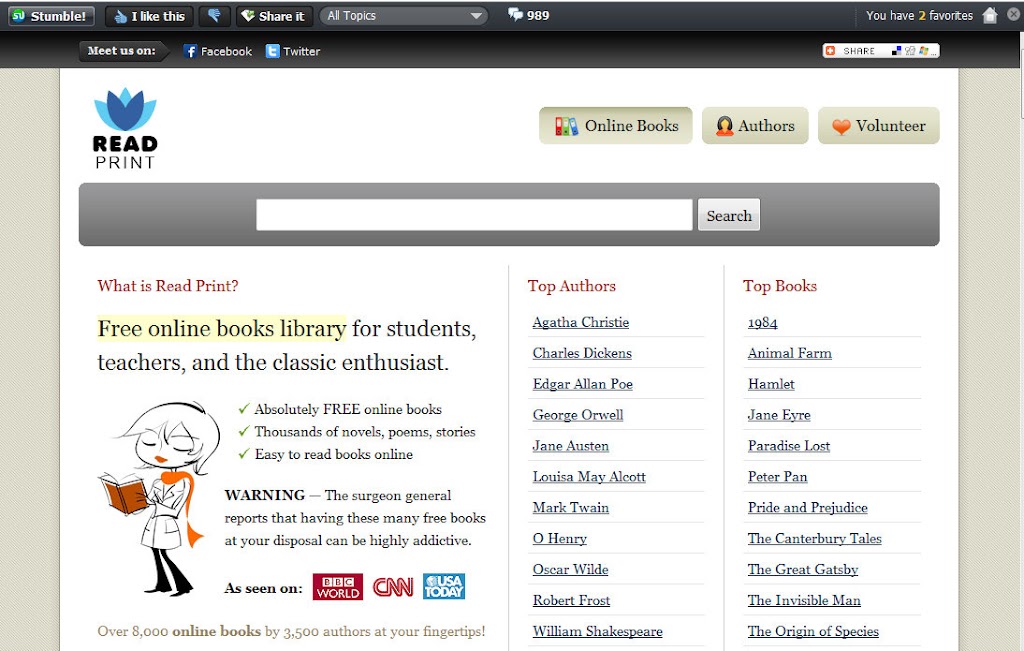Click the reading girl illustration

pos(159,499)
